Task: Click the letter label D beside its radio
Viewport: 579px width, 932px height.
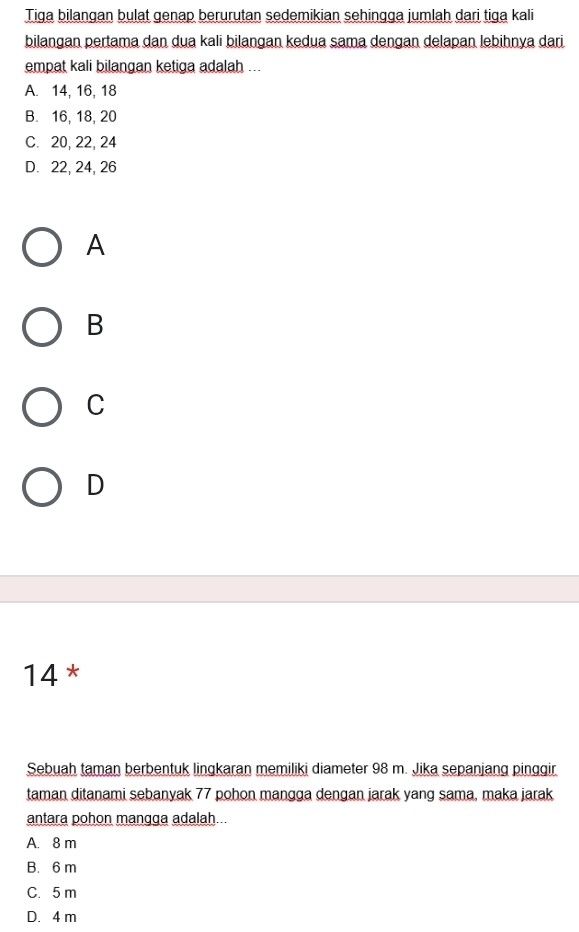Action: point(95,485)
